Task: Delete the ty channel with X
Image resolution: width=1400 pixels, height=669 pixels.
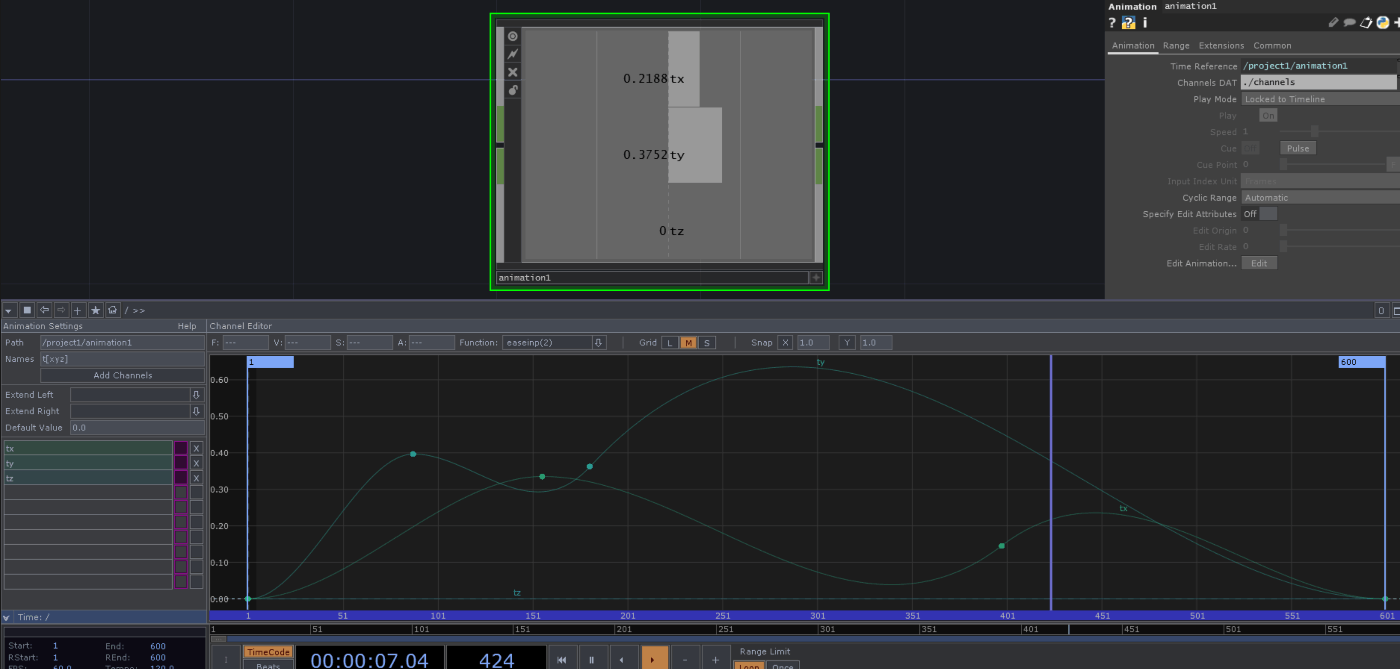Action: coord(196,464)
